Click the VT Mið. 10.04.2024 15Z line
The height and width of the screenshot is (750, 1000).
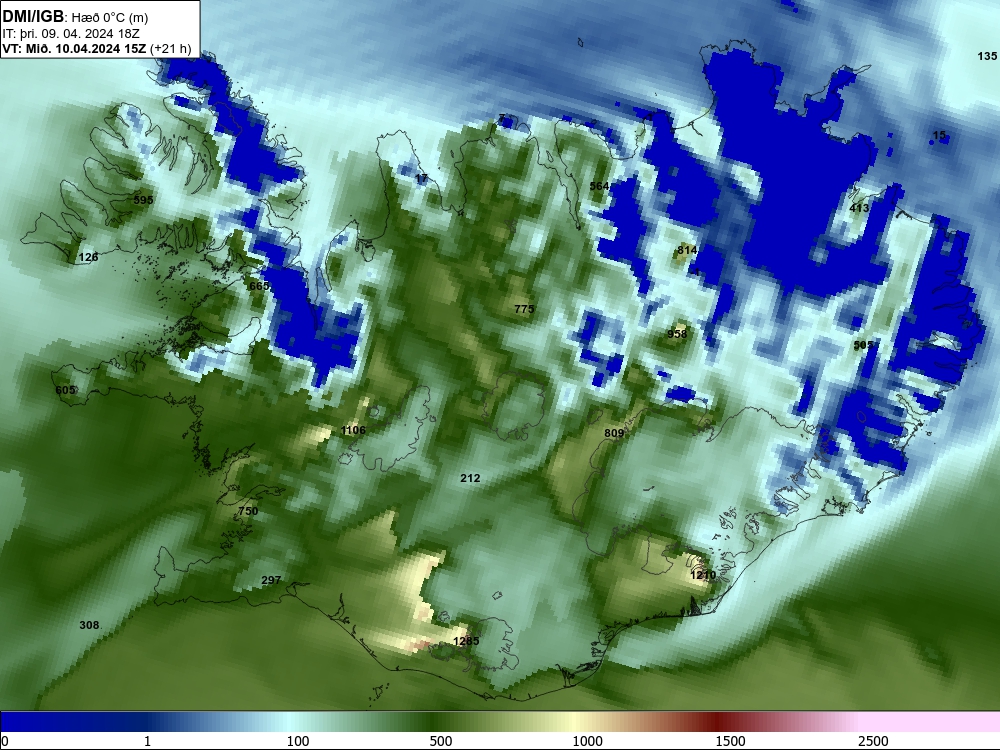tap(74, 48)
